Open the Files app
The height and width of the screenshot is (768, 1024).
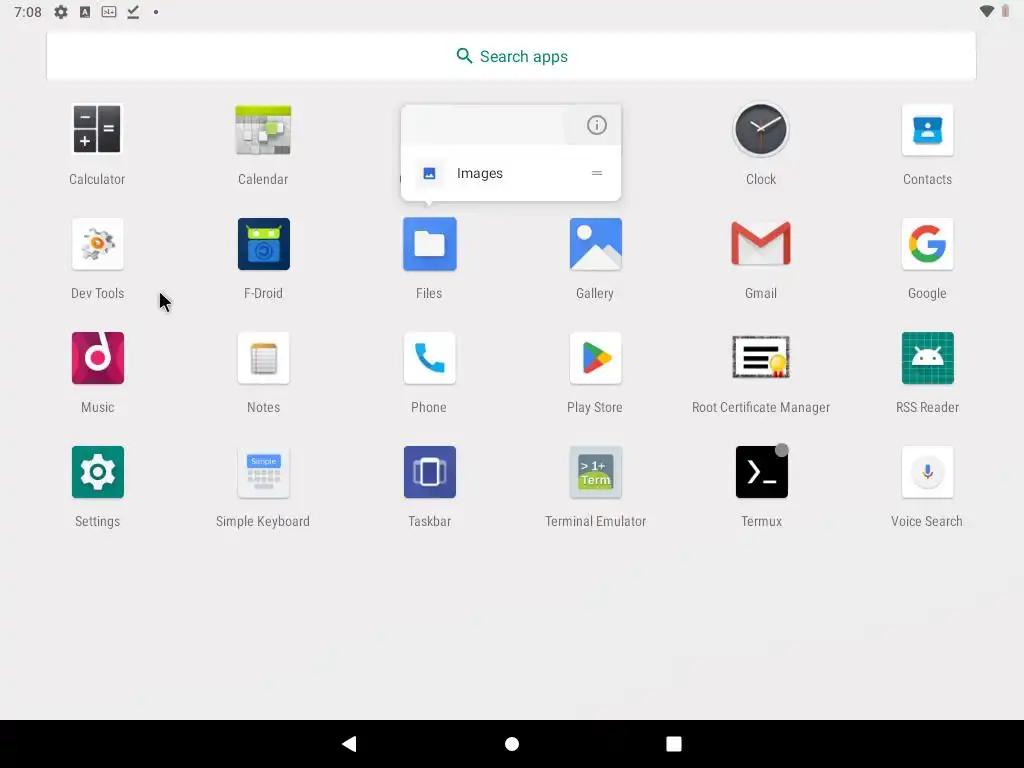(429, 244)
